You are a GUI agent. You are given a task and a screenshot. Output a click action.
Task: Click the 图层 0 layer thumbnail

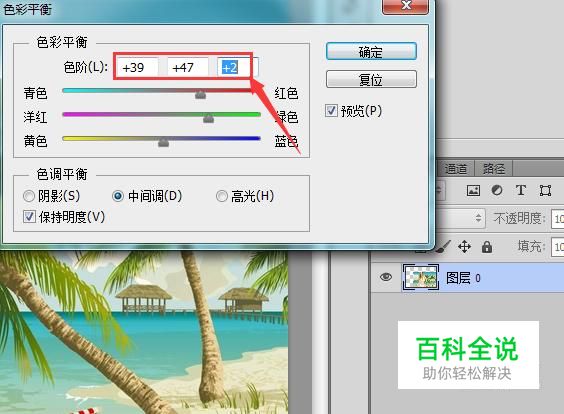coord(420,277)
